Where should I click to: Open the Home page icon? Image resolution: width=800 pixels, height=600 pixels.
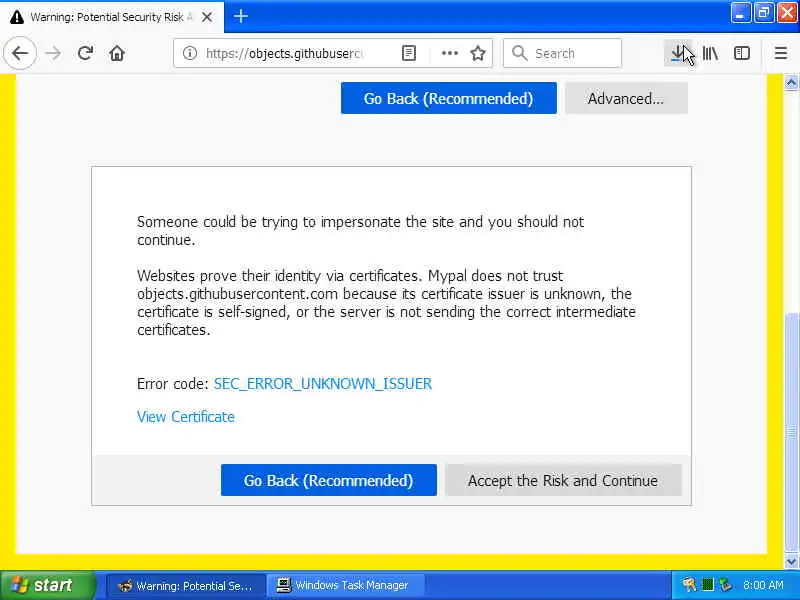click(117, 53)
